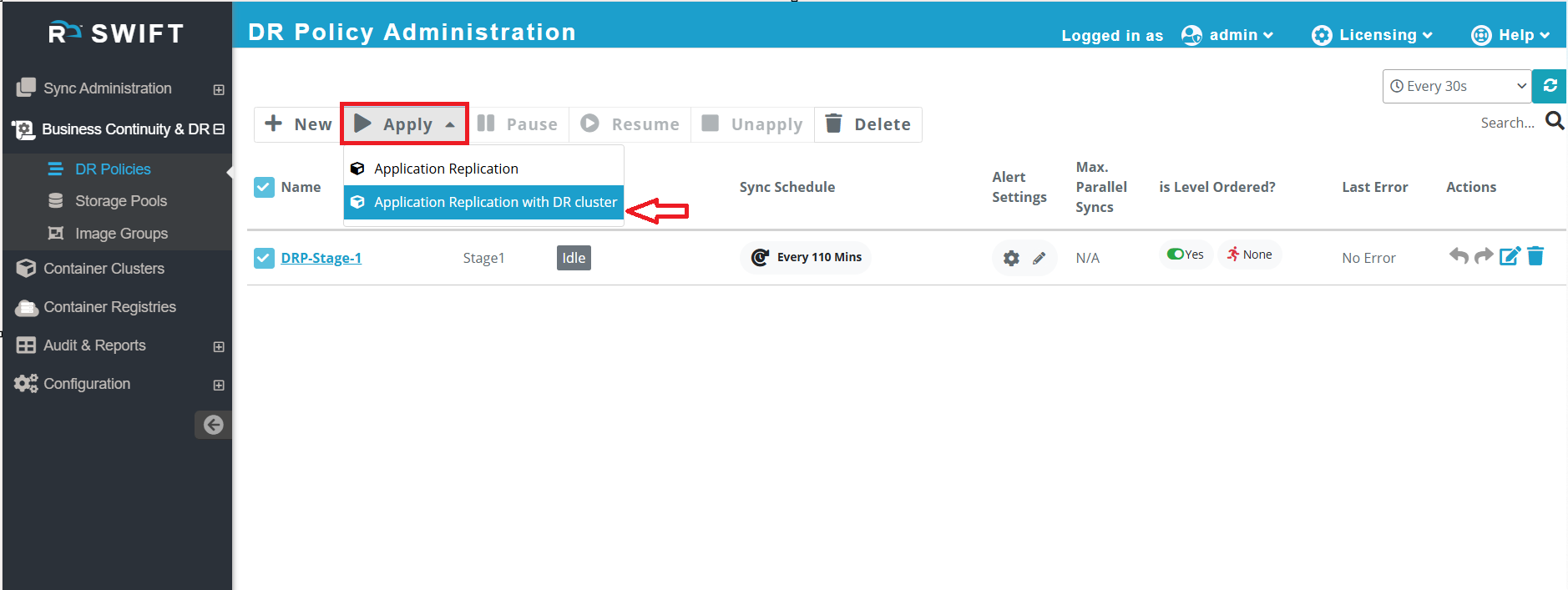Image resolution: width=1568 pixels, height=590 pixels.
Task: Open the Help dropdown menu
Action: (1510, 35)
